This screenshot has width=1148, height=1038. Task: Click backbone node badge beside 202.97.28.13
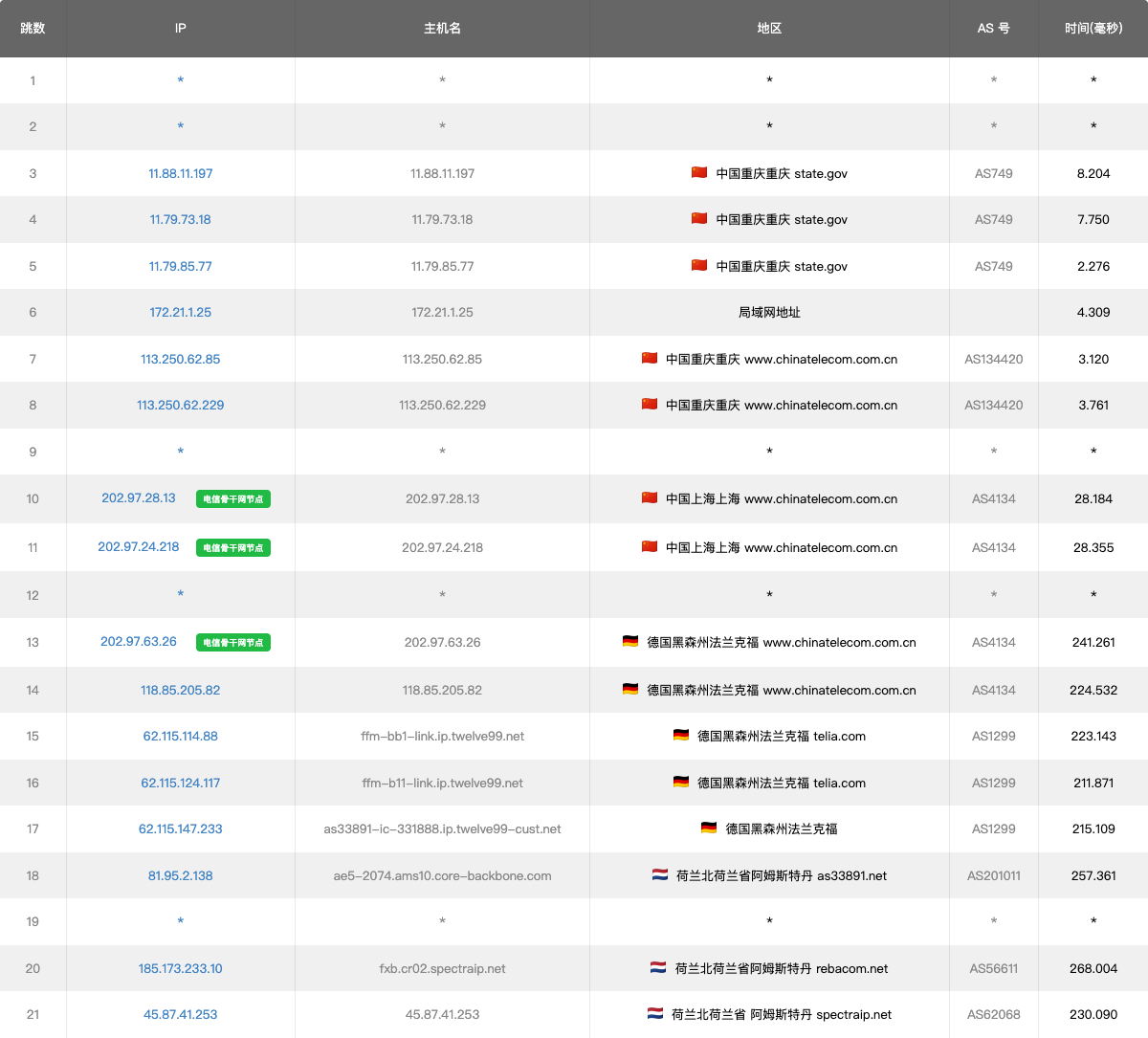pos(232,498)
